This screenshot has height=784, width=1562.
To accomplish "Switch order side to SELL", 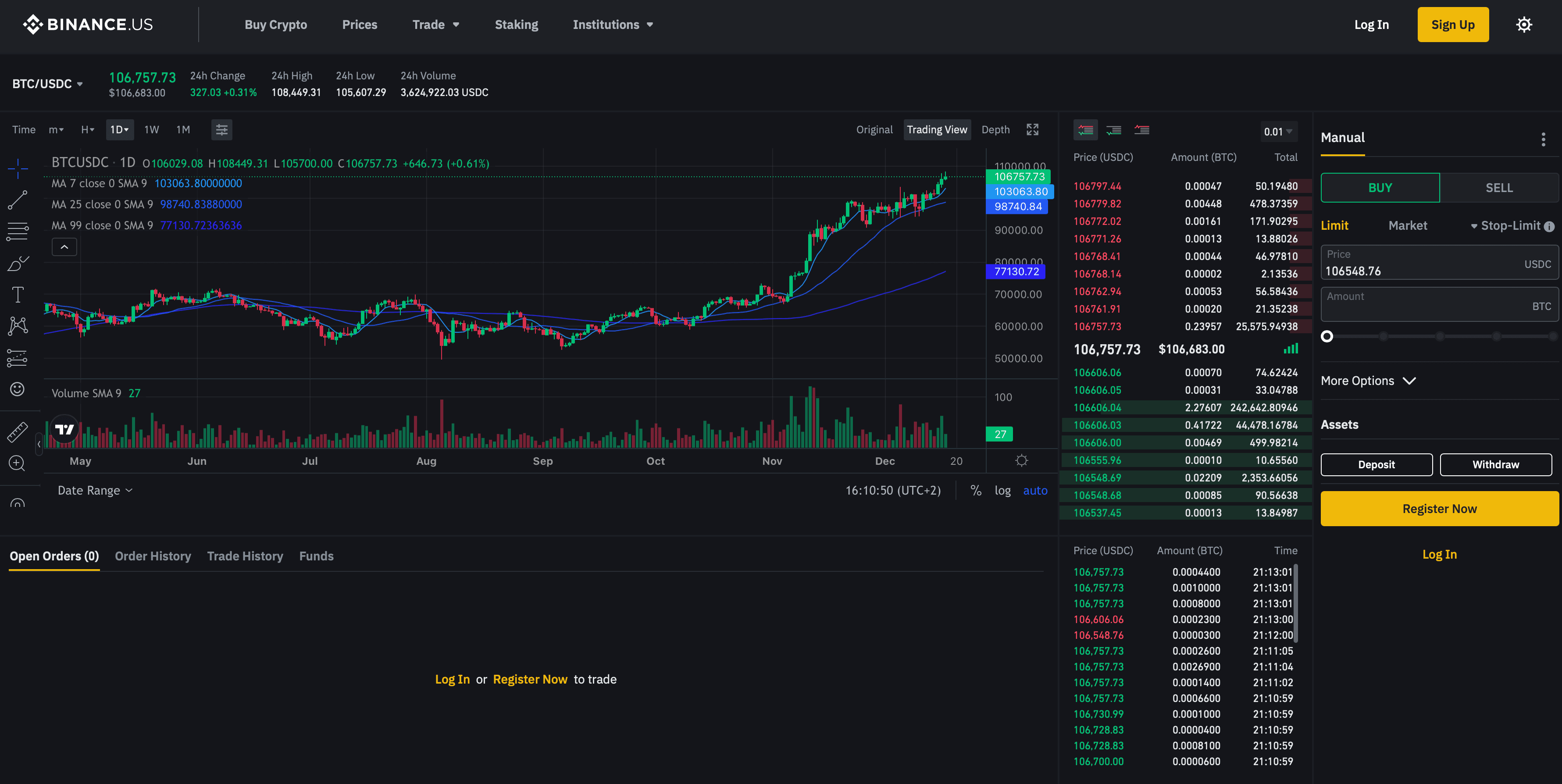I will coord(1498,188).
